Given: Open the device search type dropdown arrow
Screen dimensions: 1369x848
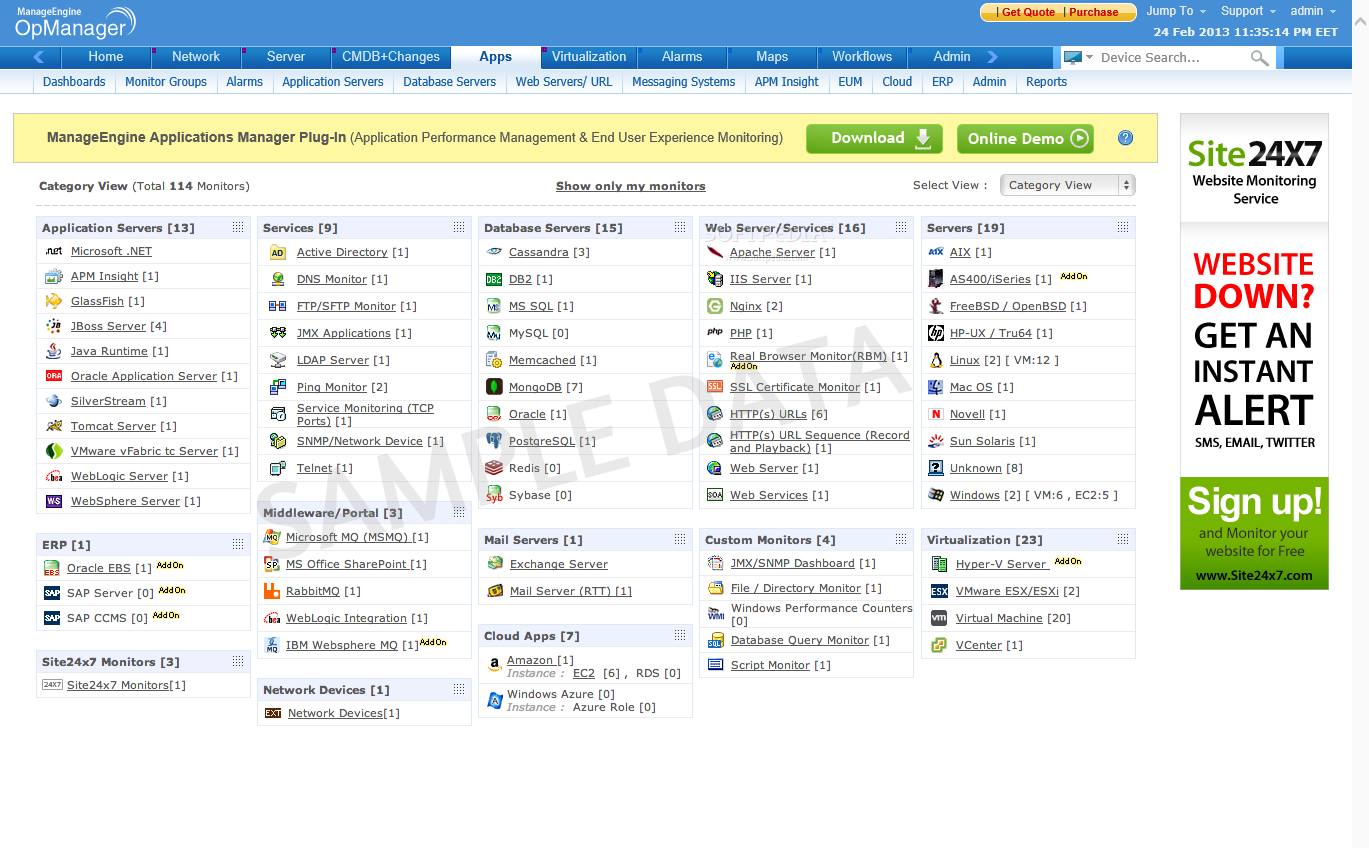Looking at the screenshot, I should 1090,58.
